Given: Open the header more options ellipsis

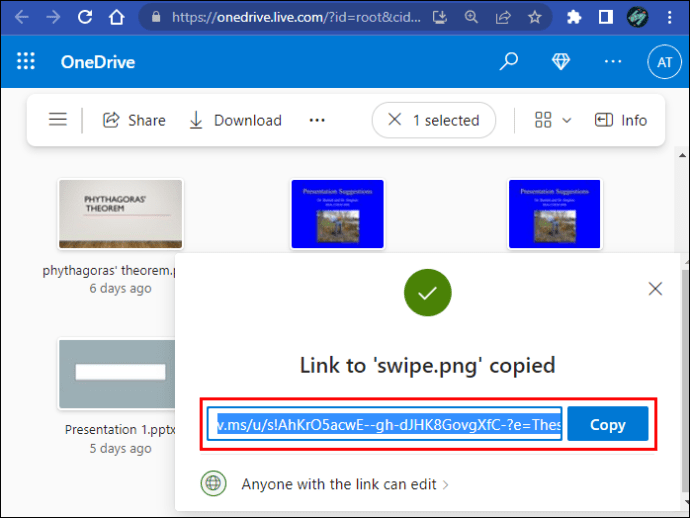Looking at the screenshot, I should click(613, 62).
